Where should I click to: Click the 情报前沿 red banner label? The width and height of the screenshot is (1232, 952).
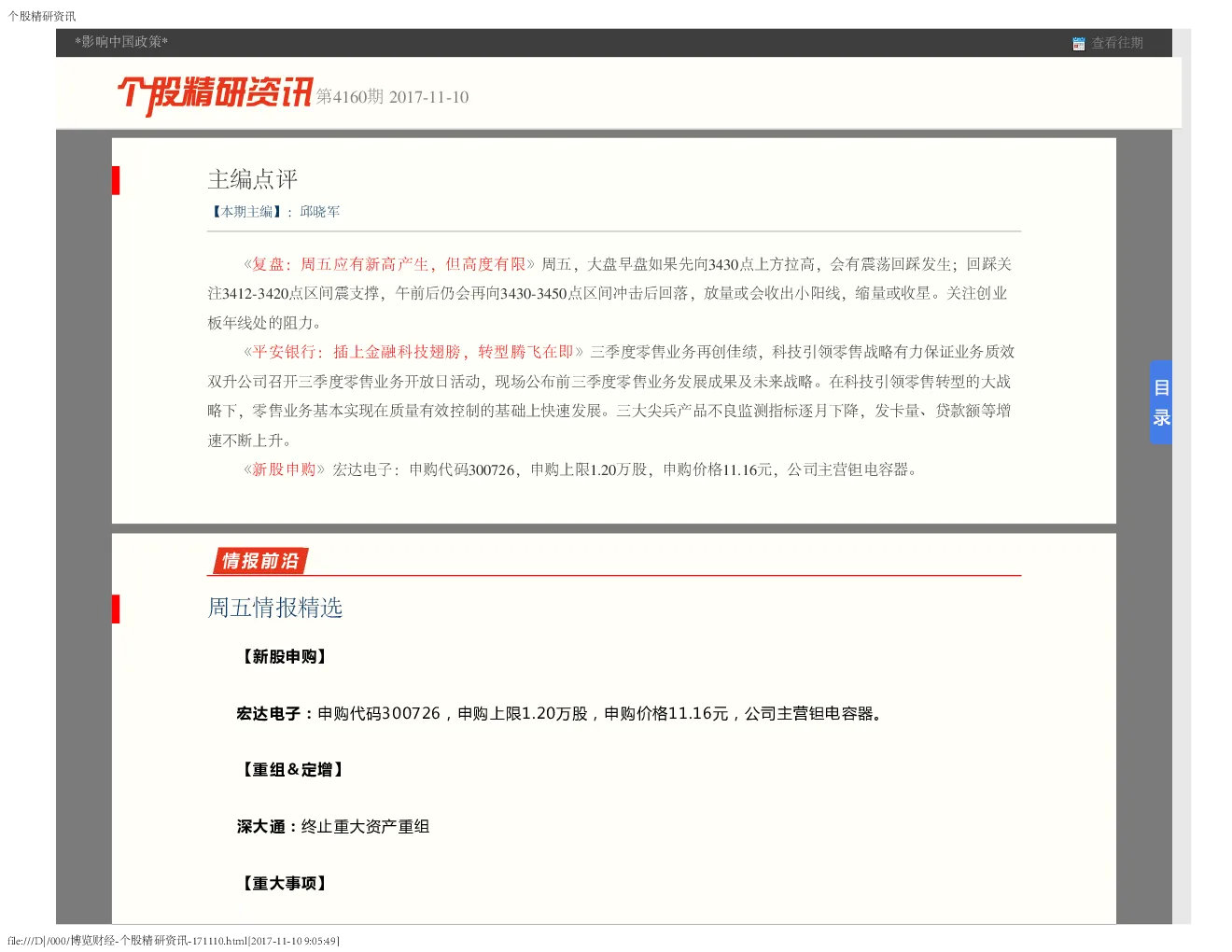pyautogui.click(x=259, y=561)
